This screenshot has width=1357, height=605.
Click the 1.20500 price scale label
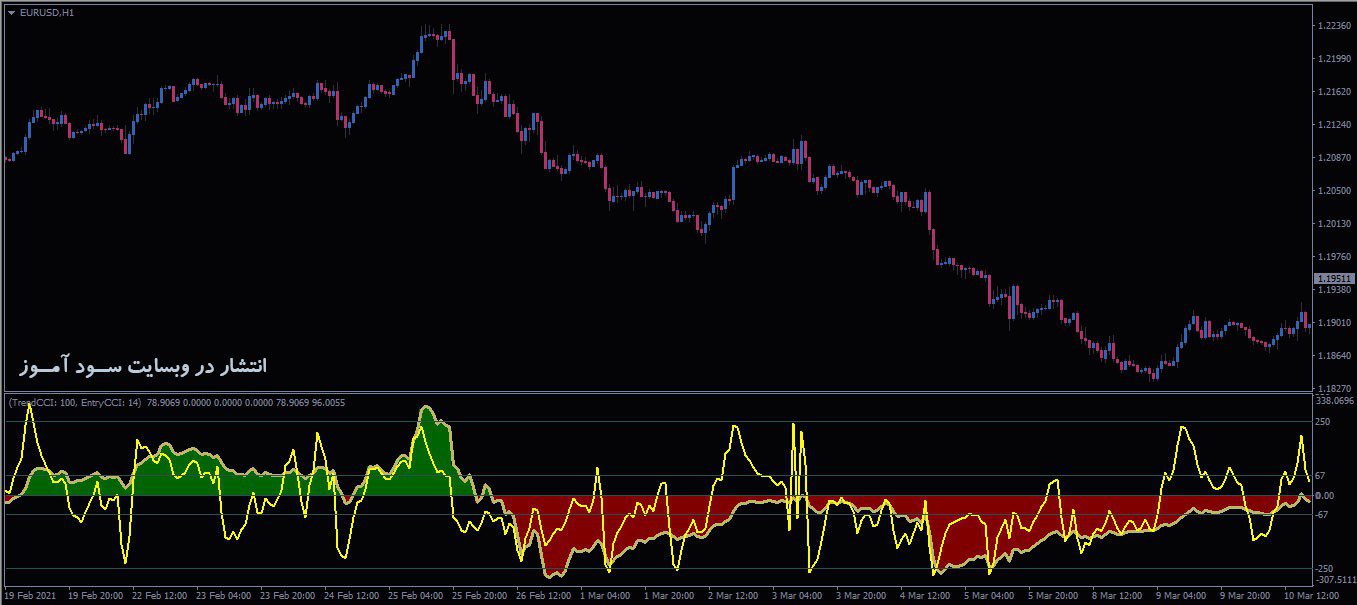coord(1335,191)
